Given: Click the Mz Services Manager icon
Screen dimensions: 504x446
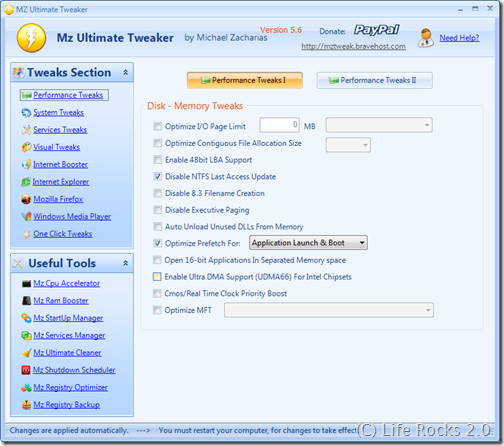Looking at the screenshot, I should [x=26, y=335].
